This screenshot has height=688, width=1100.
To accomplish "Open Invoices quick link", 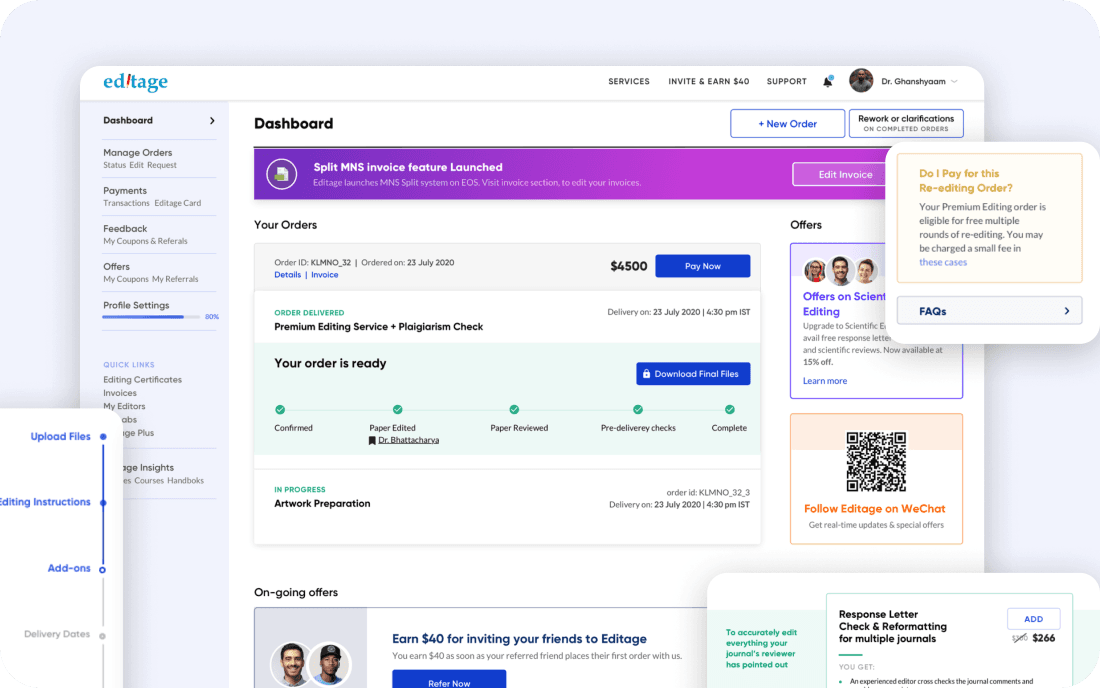I will (120, 393).
